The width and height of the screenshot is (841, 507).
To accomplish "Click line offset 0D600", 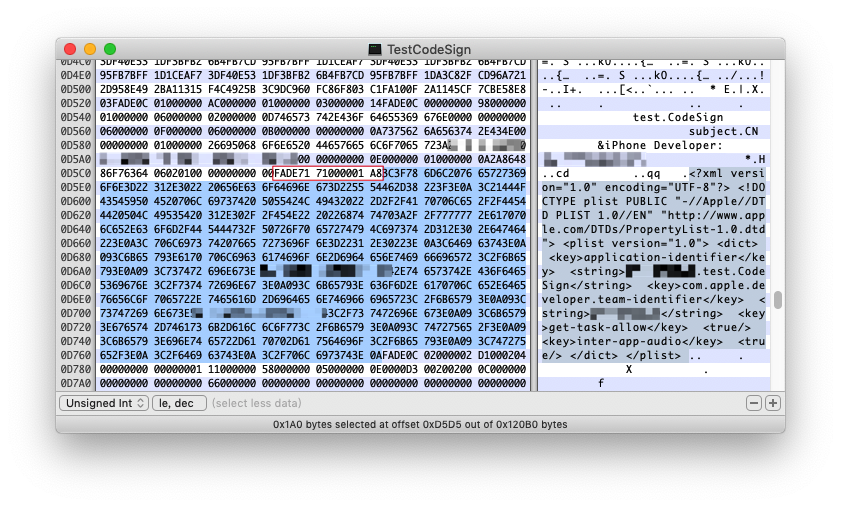I will [76, 201].
